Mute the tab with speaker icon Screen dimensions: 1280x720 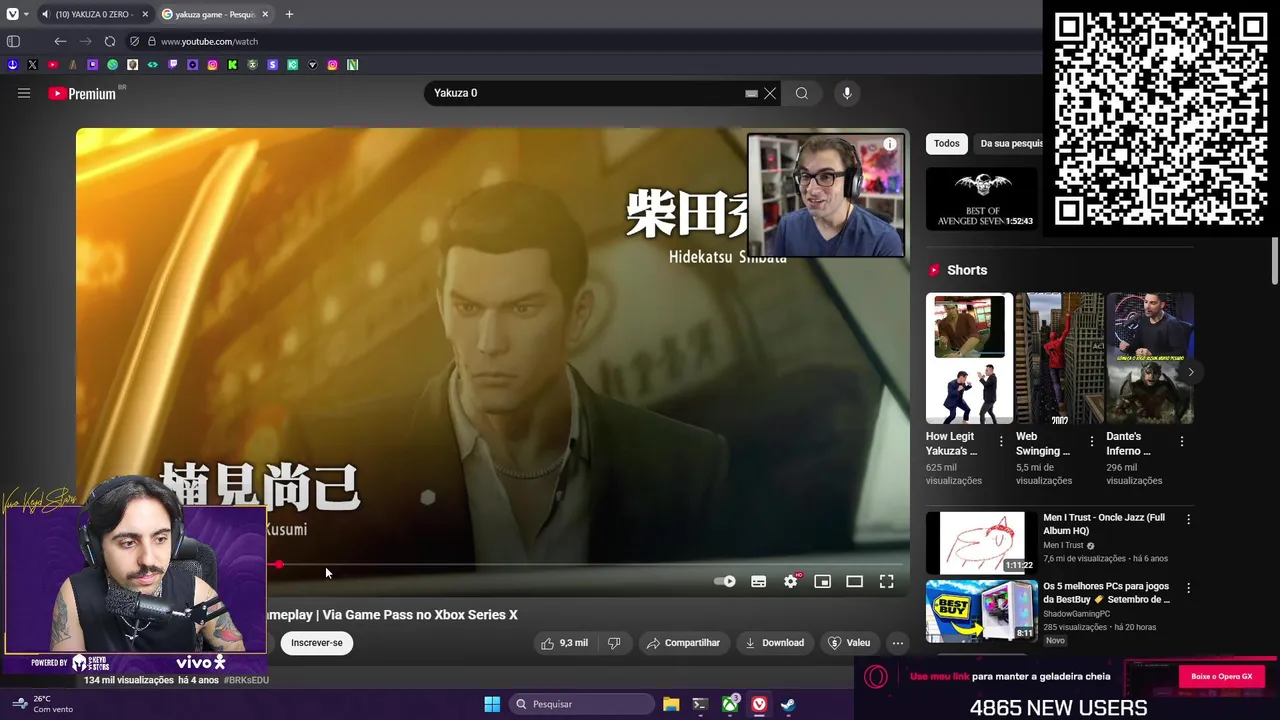46,14
